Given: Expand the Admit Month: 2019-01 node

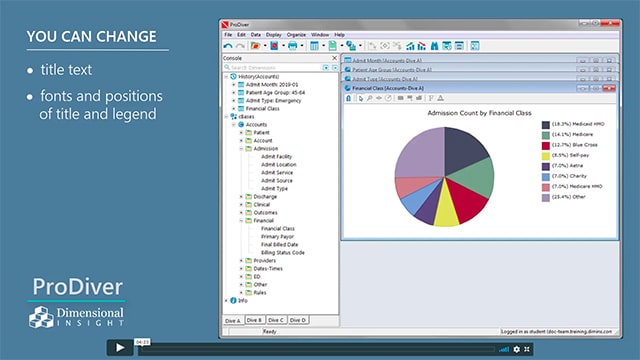Looking at the screenshot, I should click(234, 84).
